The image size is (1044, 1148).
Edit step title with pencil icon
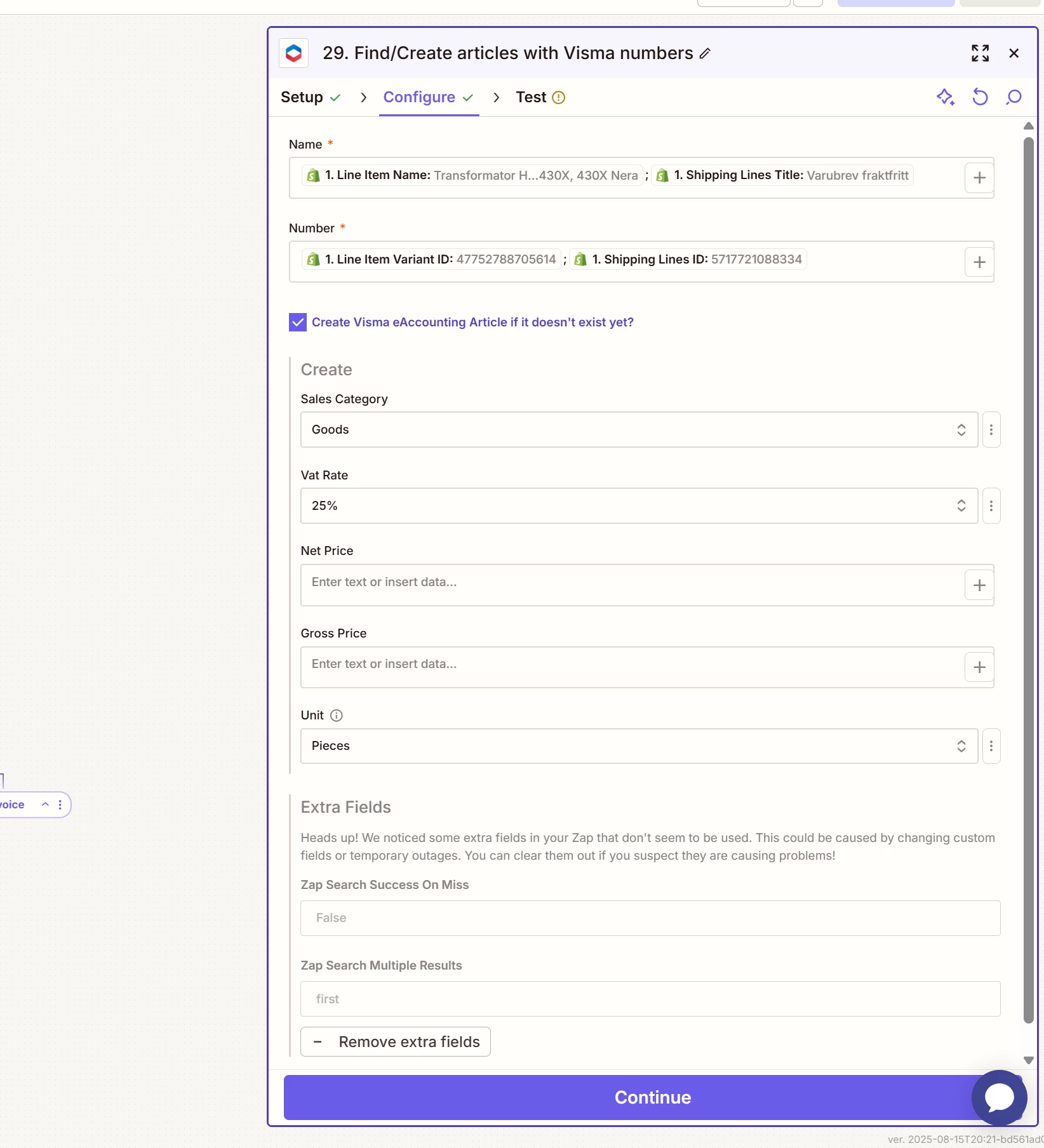pos(705,54)
